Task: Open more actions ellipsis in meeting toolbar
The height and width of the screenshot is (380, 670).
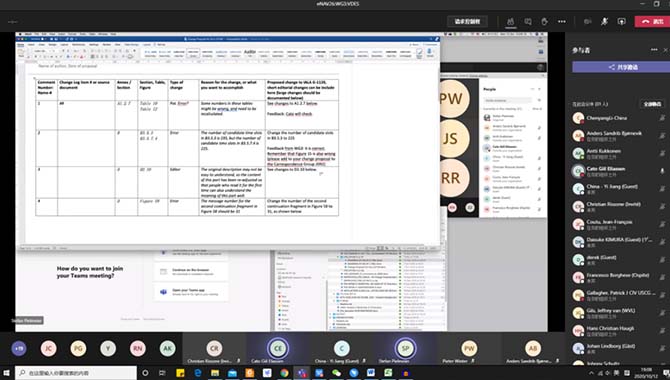Action: click(x=561, y=21)
